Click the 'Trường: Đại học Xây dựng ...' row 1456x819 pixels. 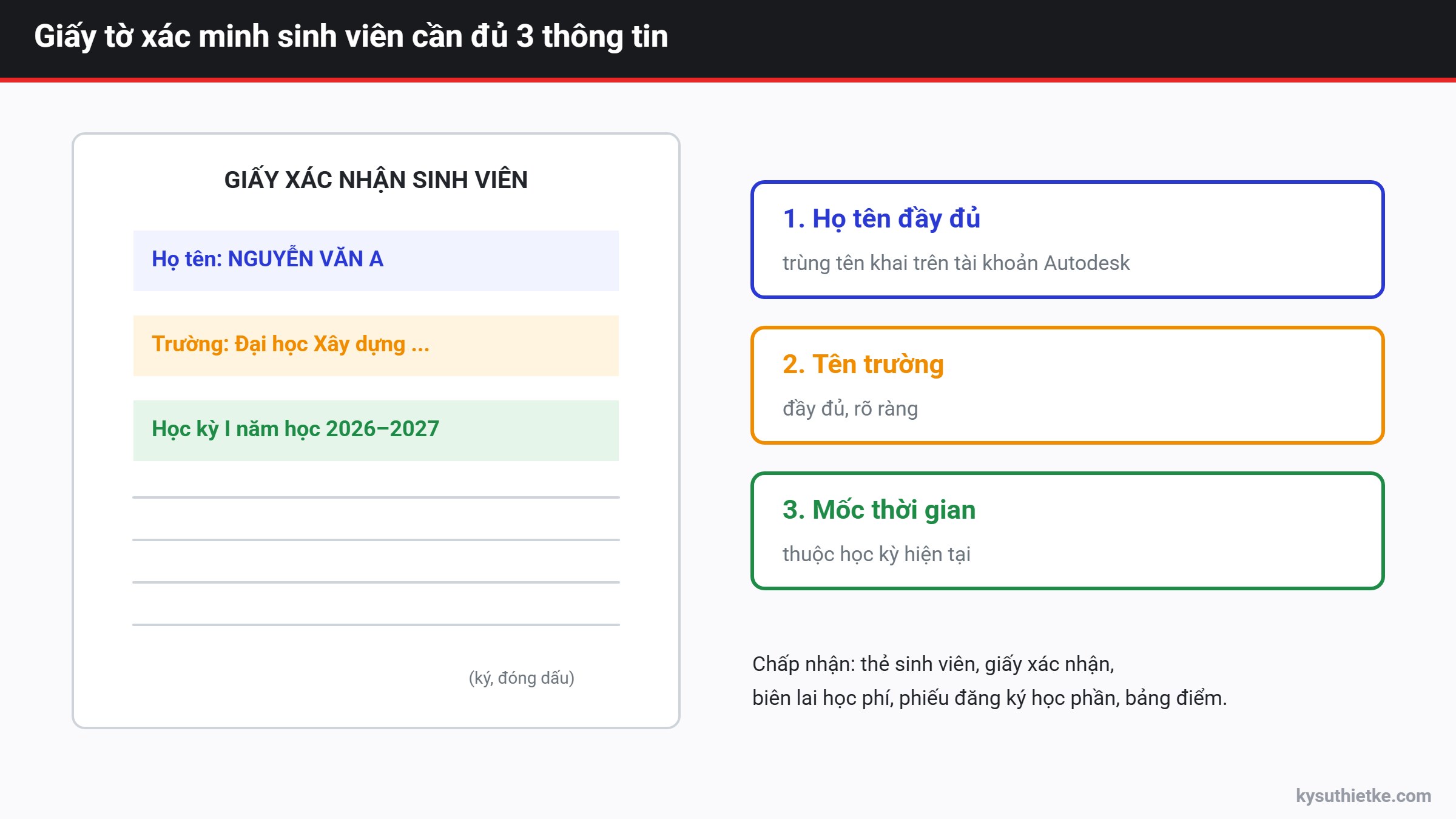[x=376, y=346]
